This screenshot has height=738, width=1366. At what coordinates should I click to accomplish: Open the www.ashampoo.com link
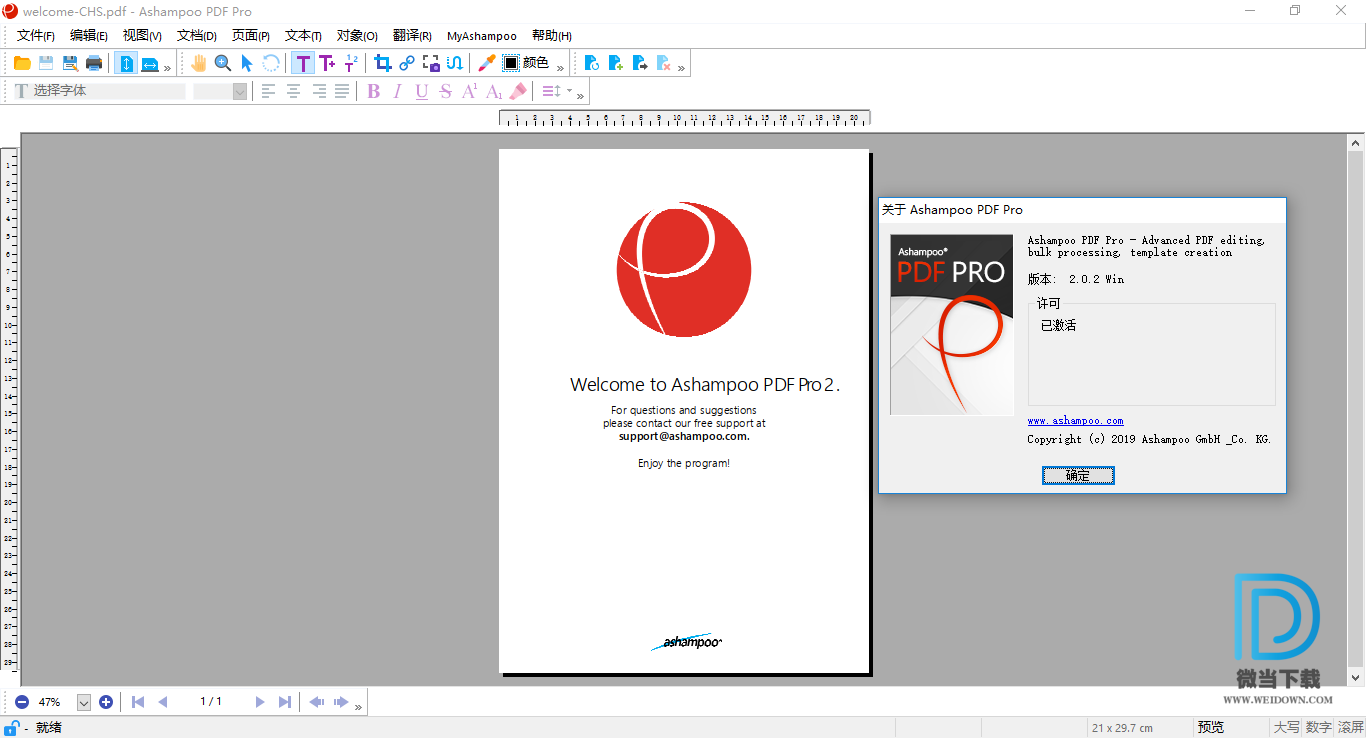click(x=1075, y=421)
